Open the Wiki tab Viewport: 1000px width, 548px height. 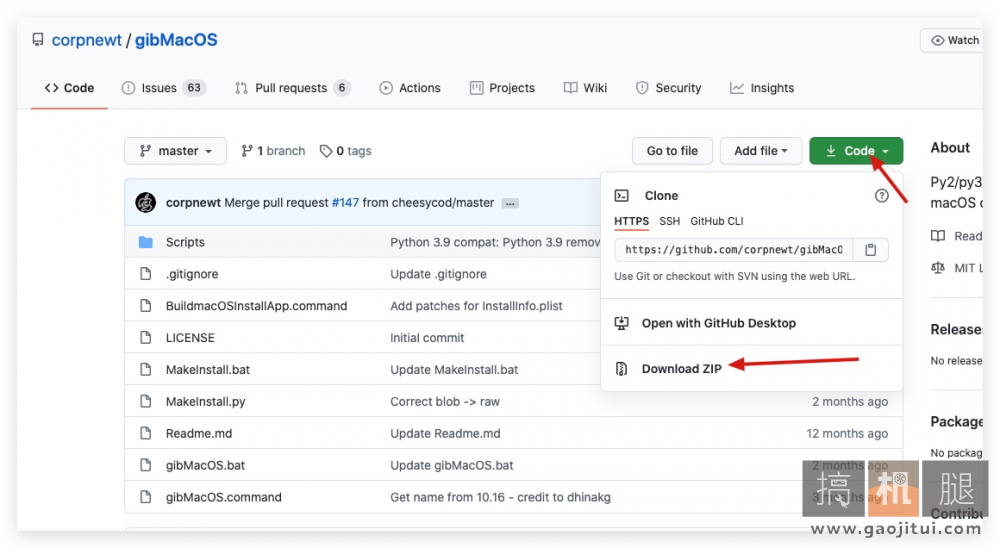click(585, 88)
